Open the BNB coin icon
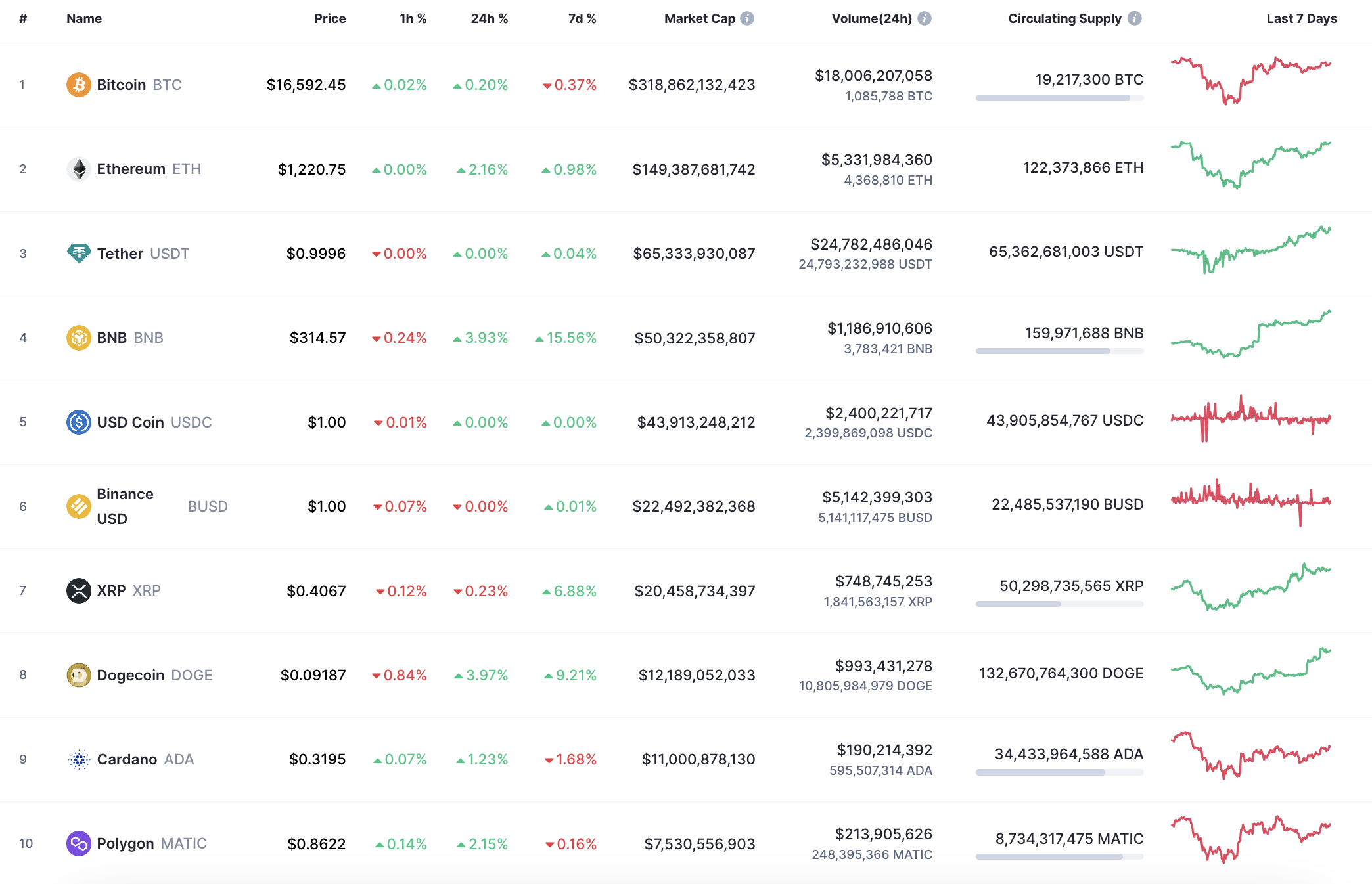This screenshot has height=884, width=1372. [x=78, y=338]
